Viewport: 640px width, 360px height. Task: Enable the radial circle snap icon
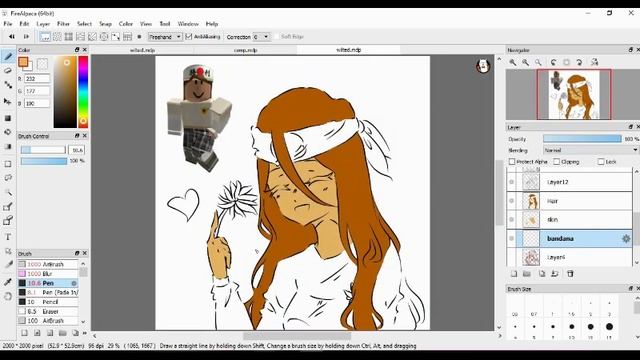coord(104,37)
